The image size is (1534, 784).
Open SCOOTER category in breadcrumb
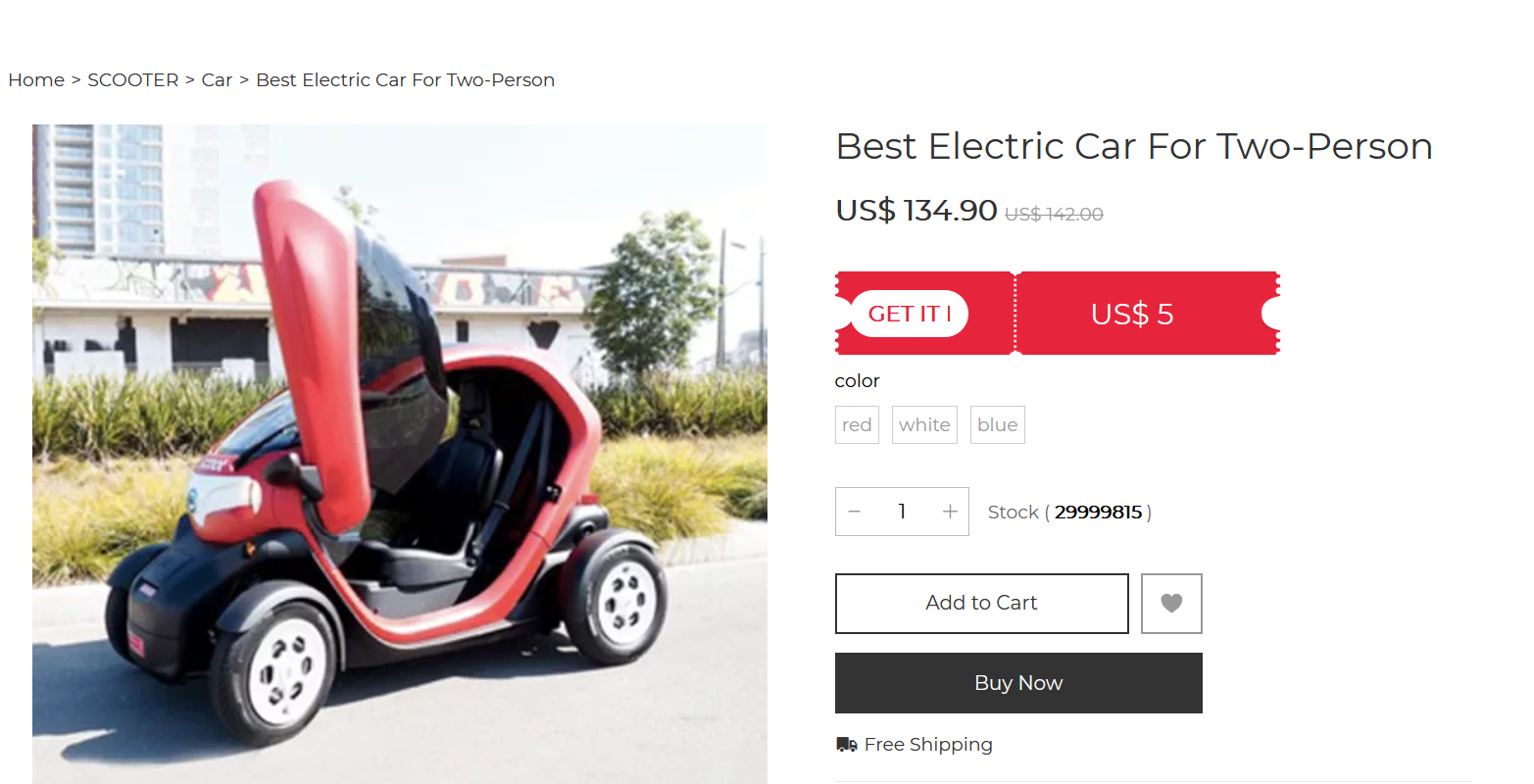click(x=133, y=80)
